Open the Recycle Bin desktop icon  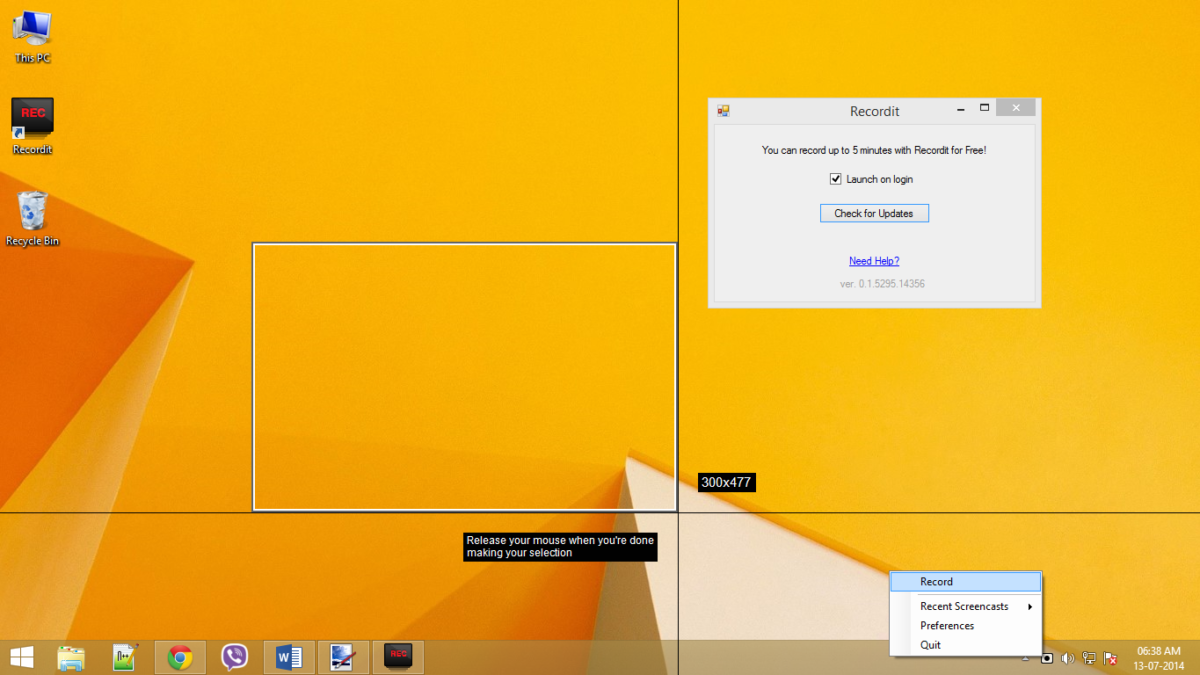(x=32, y=217)
